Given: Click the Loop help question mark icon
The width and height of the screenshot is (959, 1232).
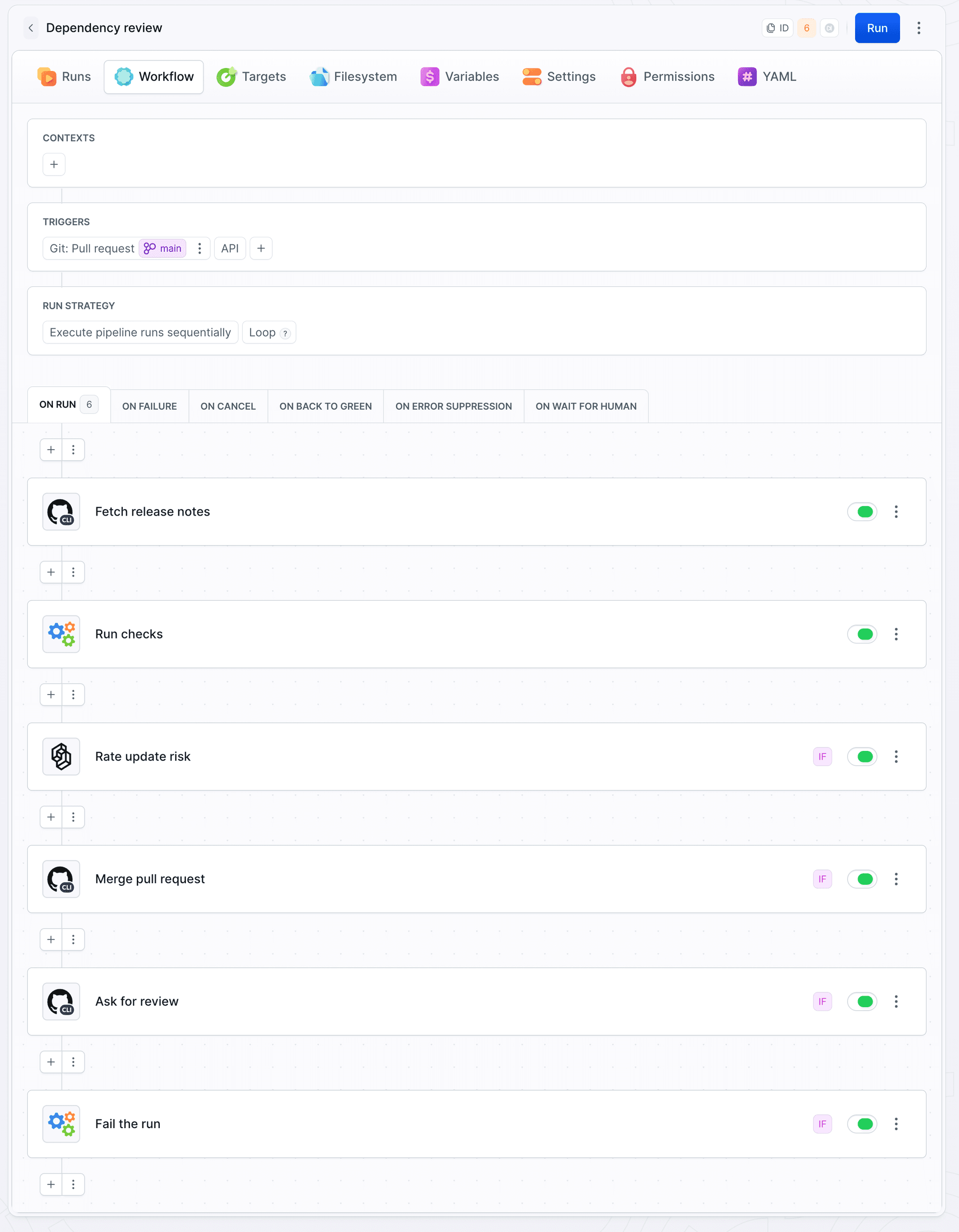Looking at the screenshot, I should point(285,333).
